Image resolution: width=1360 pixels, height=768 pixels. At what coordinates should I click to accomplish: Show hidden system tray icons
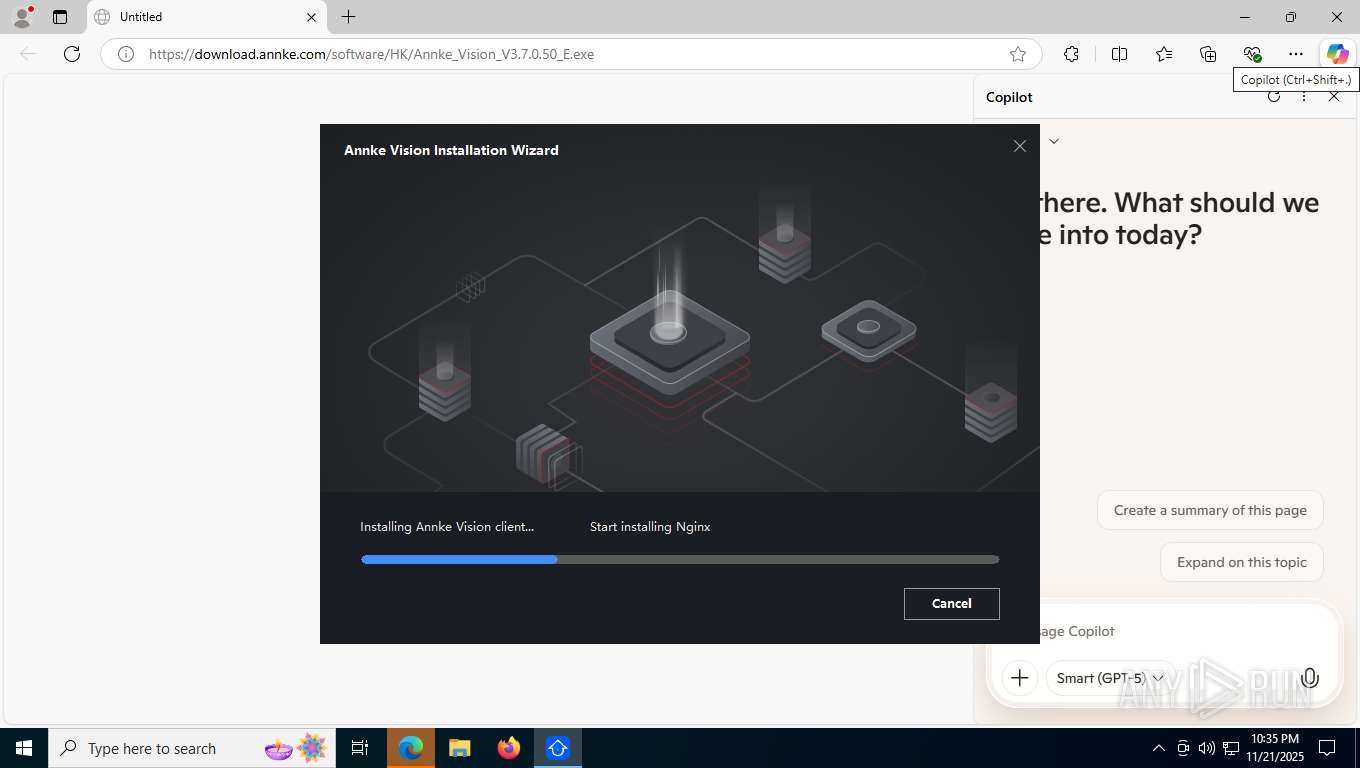pos(1159,748)
